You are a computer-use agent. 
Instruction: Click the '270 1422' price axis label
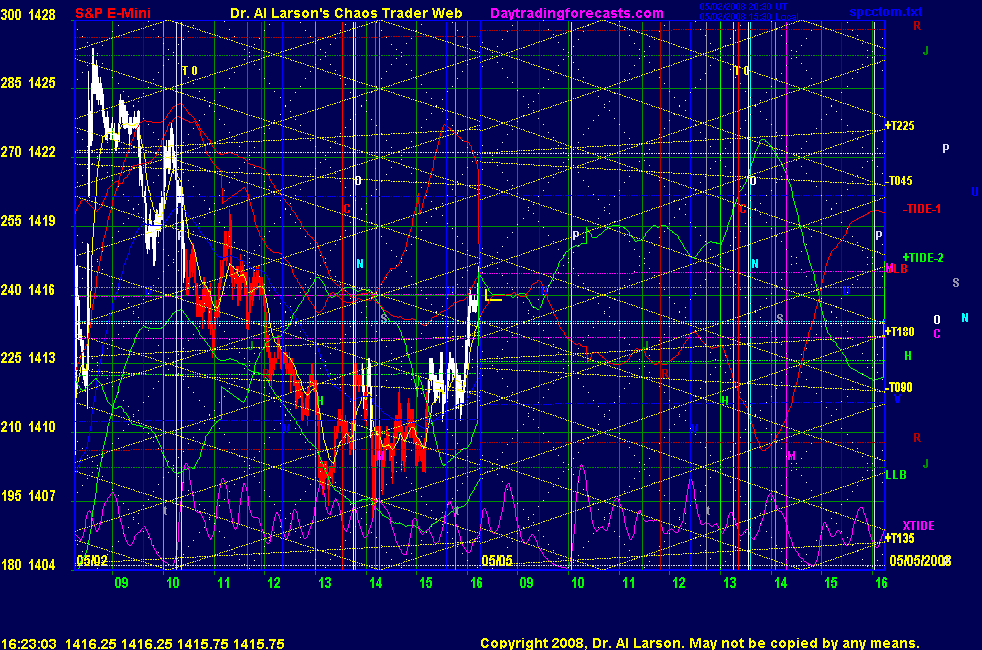tap(28, 152)
